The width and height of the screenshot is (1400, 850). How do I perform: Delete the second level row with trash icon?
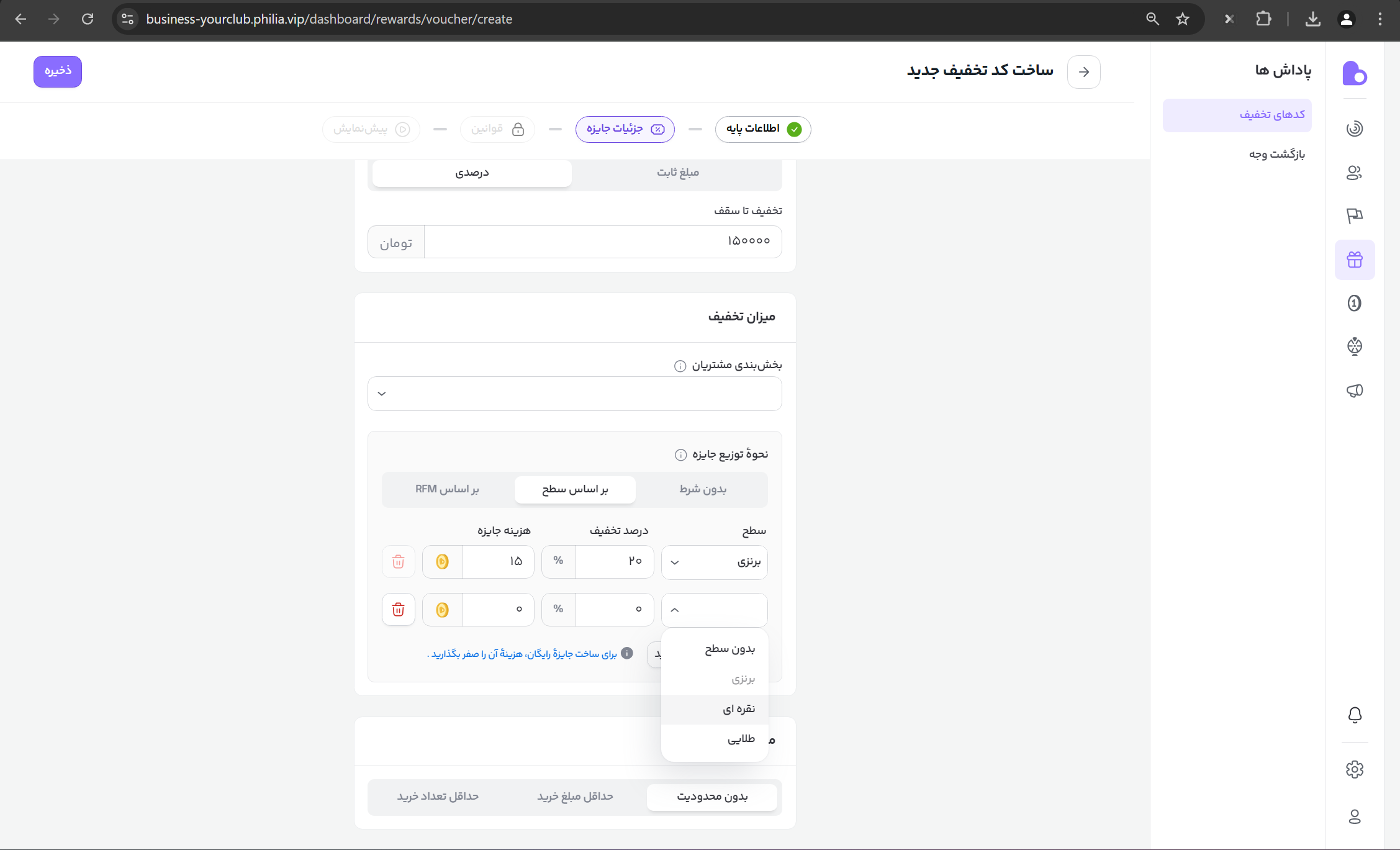pos(398,610)
